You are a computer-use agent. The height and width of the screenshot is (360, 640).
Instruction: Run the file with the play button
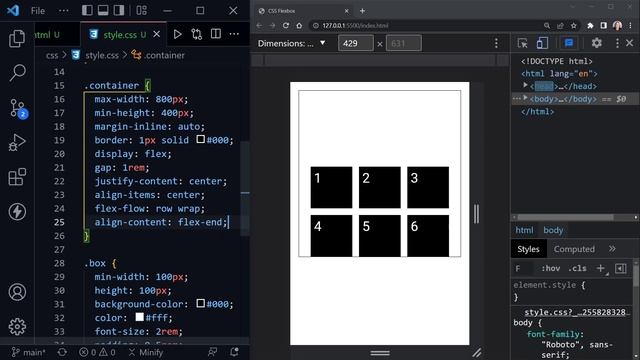[178, 34]
